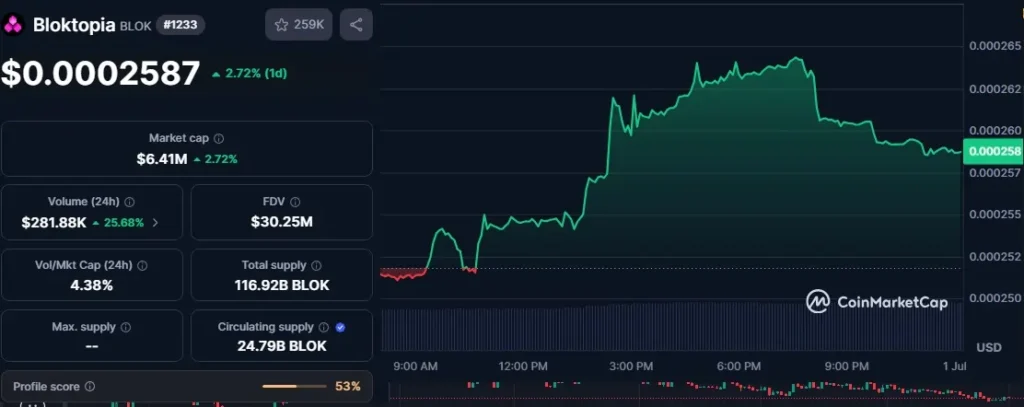1024x407 pixels.
Task: Click the 0.000265 y-axis label
Action: click(995, 46)
